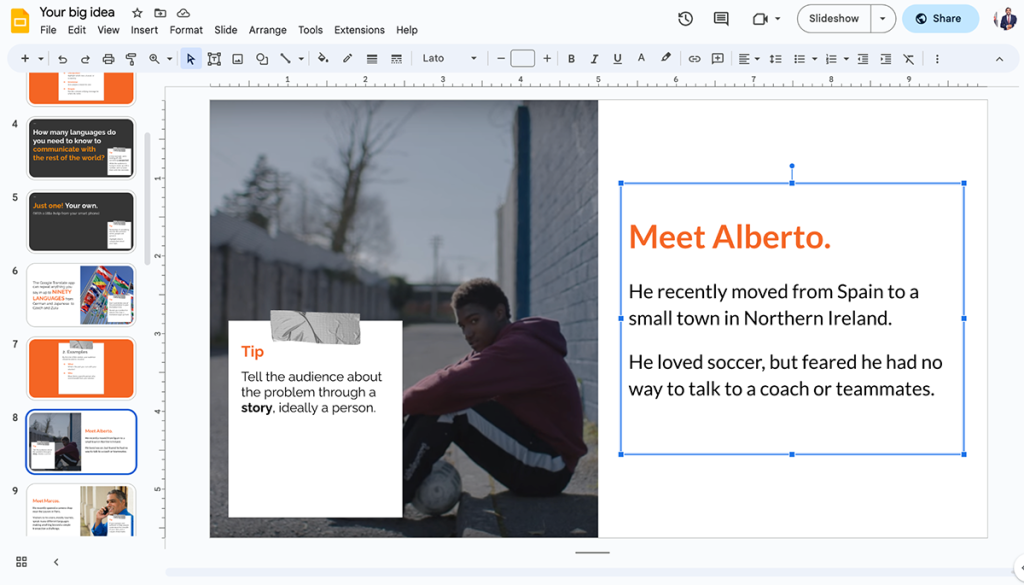This screenshot has height=585, width=1024.
Task: Open the Slideshow split-button dropdown arrow
Action: (x=881, y=18)
